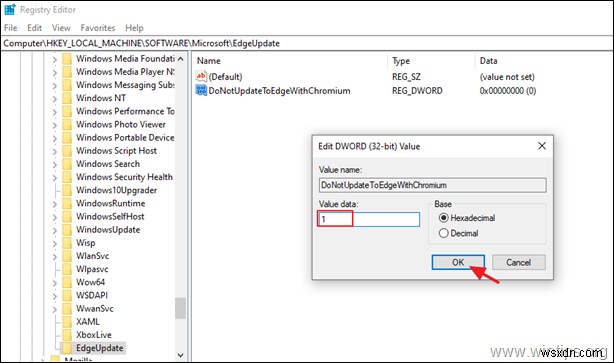Click the Wow64 folder icon
This screenshot has height=363, width=614.
click(x=67, y=282)
